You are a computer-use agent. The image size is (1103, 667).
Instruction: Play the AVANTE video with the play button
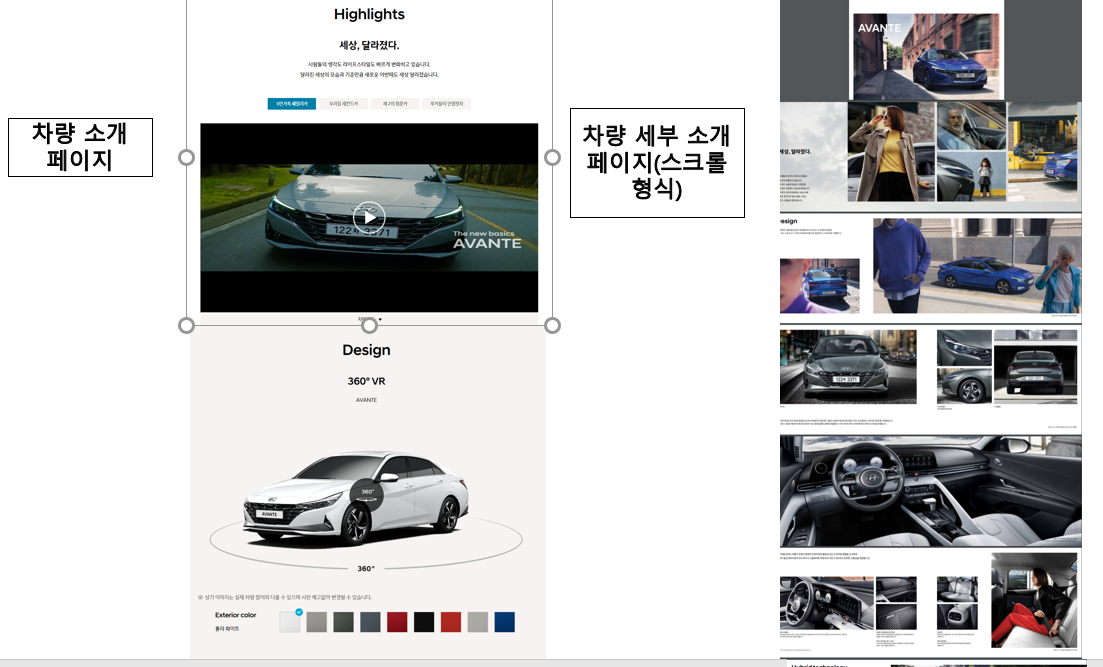(369, 217)
